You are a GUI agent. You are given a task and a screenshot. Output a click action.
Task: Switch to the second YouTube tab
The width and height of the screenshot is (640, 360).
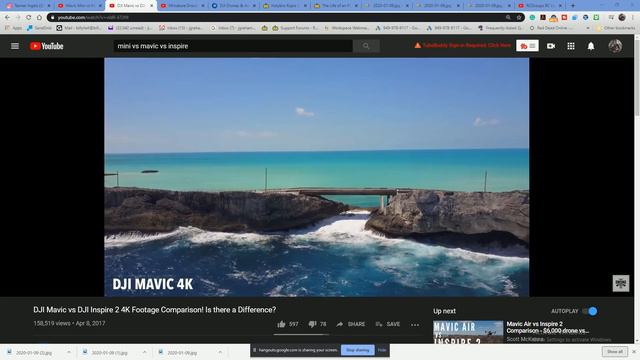[x=79, y=6]
